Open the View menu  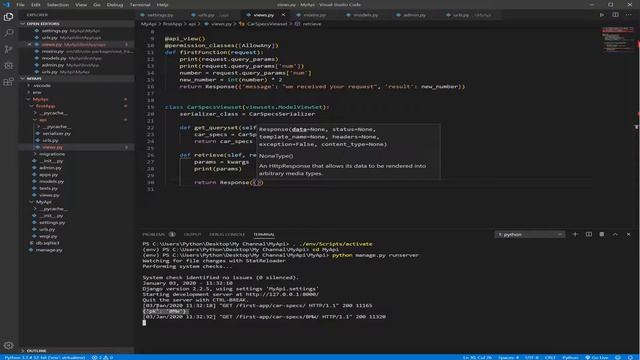(81, 4)
